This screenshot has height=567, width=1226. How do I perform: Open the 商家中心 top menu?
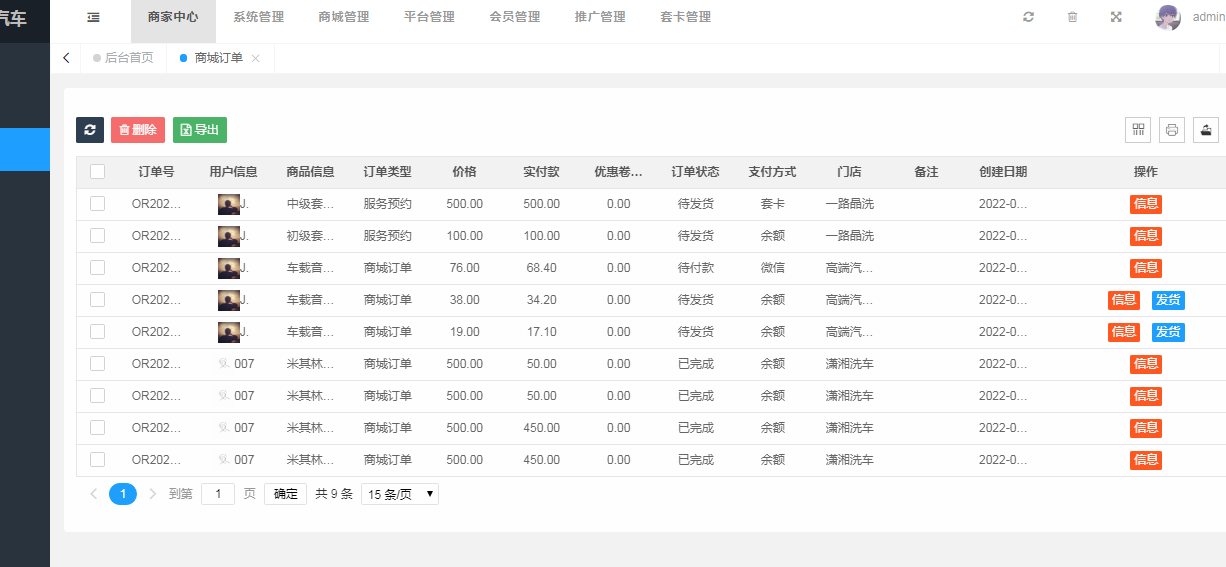pyautogui.click(x=173, y=17)
